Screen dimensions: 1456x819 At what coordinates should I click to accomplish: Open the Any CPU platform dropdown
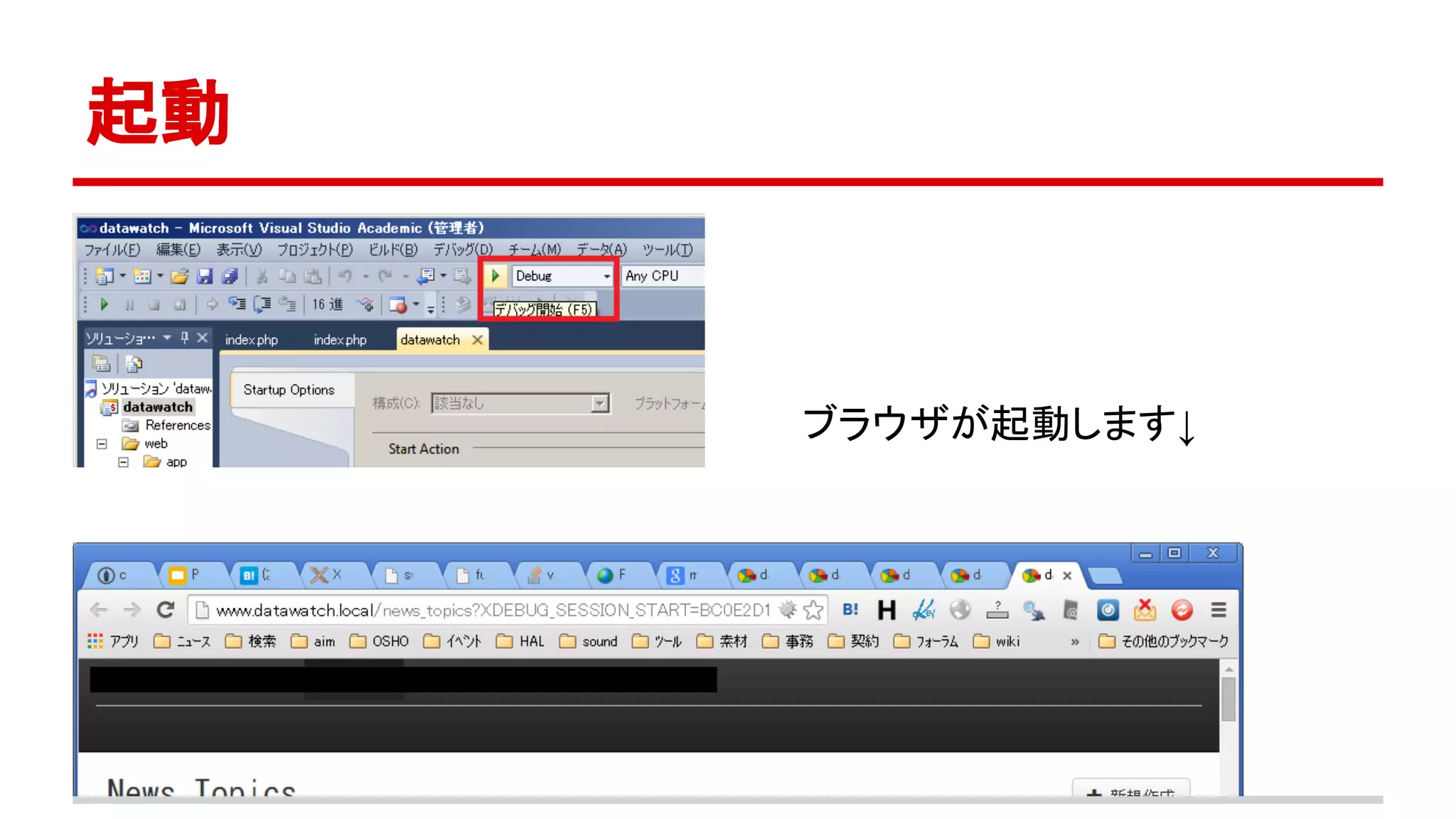pos(663,276)
